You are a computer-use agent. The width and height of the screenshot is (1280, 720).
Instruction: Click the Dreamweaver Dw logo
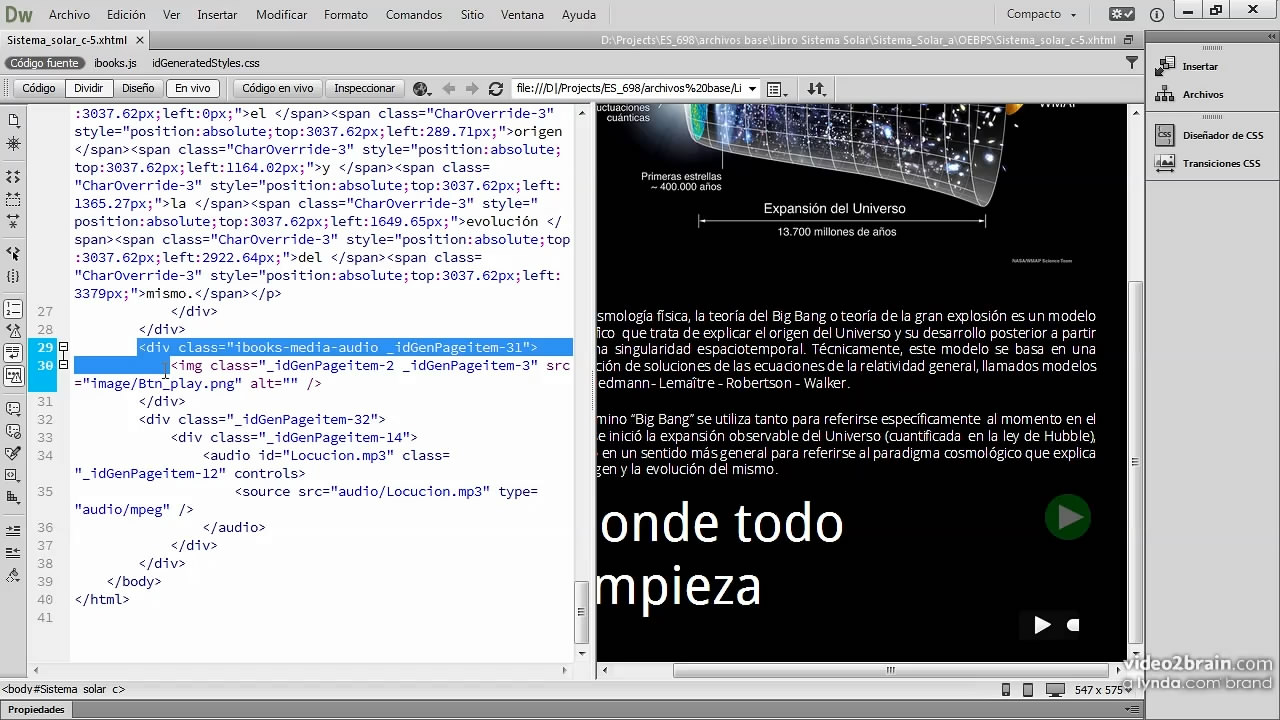point(19,14)
